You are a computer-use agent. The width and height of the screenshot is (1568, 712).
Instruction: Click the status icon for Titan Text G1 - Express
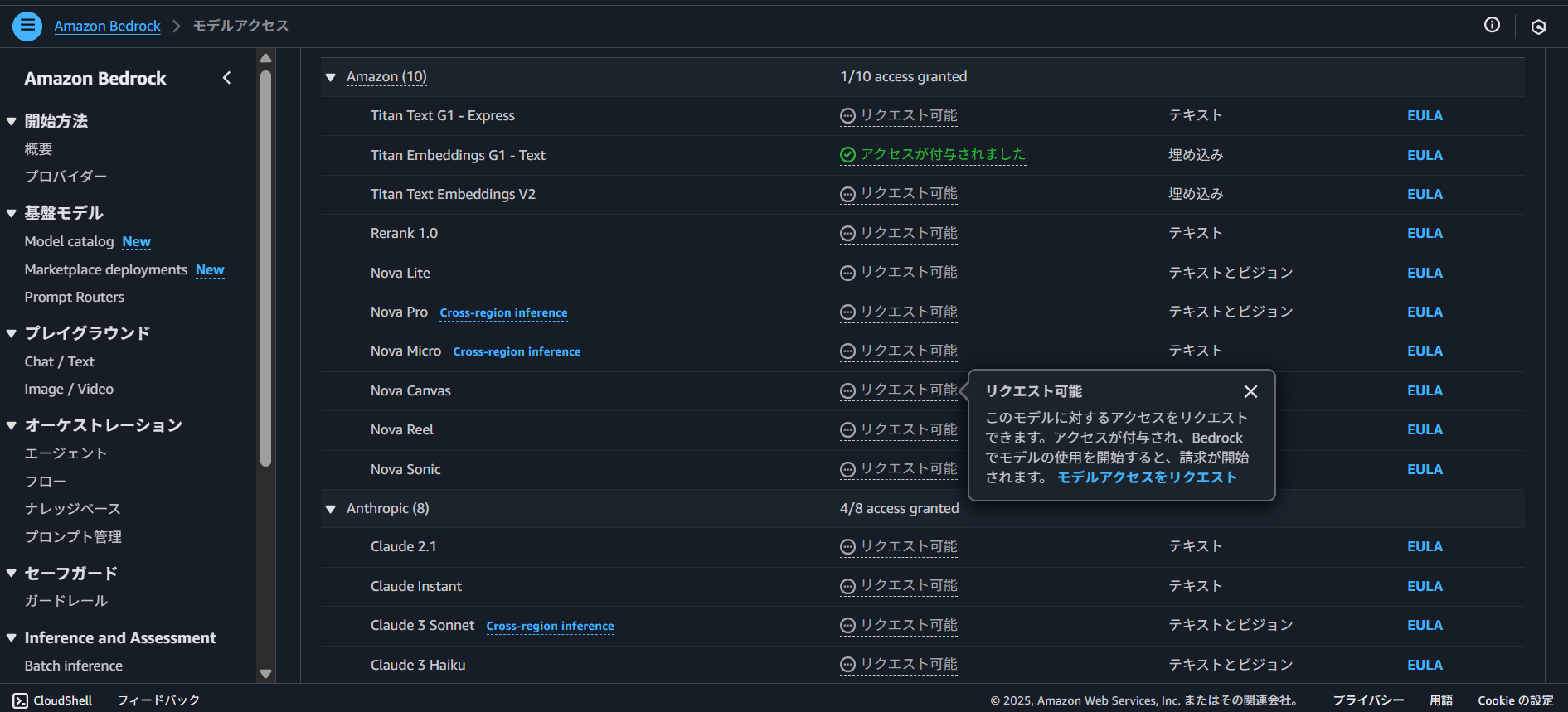(847, 116)
